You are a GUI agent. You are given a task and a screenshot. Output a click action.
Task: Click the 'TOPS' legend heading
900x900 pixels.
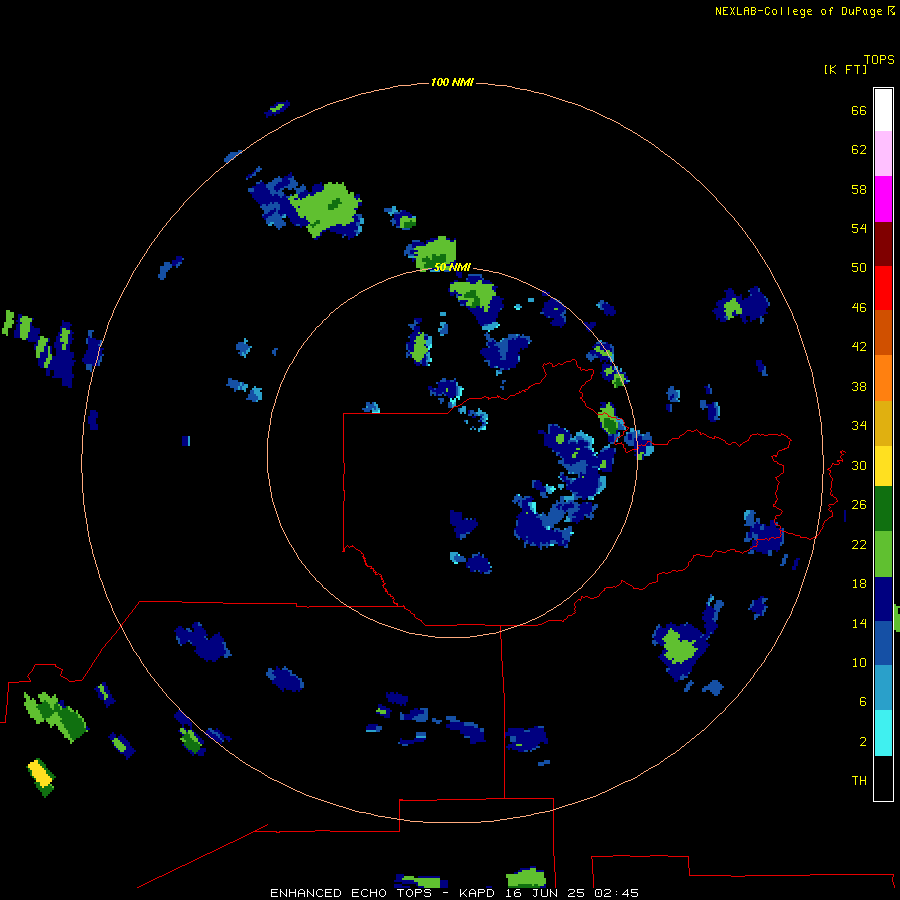click(879, 60)
